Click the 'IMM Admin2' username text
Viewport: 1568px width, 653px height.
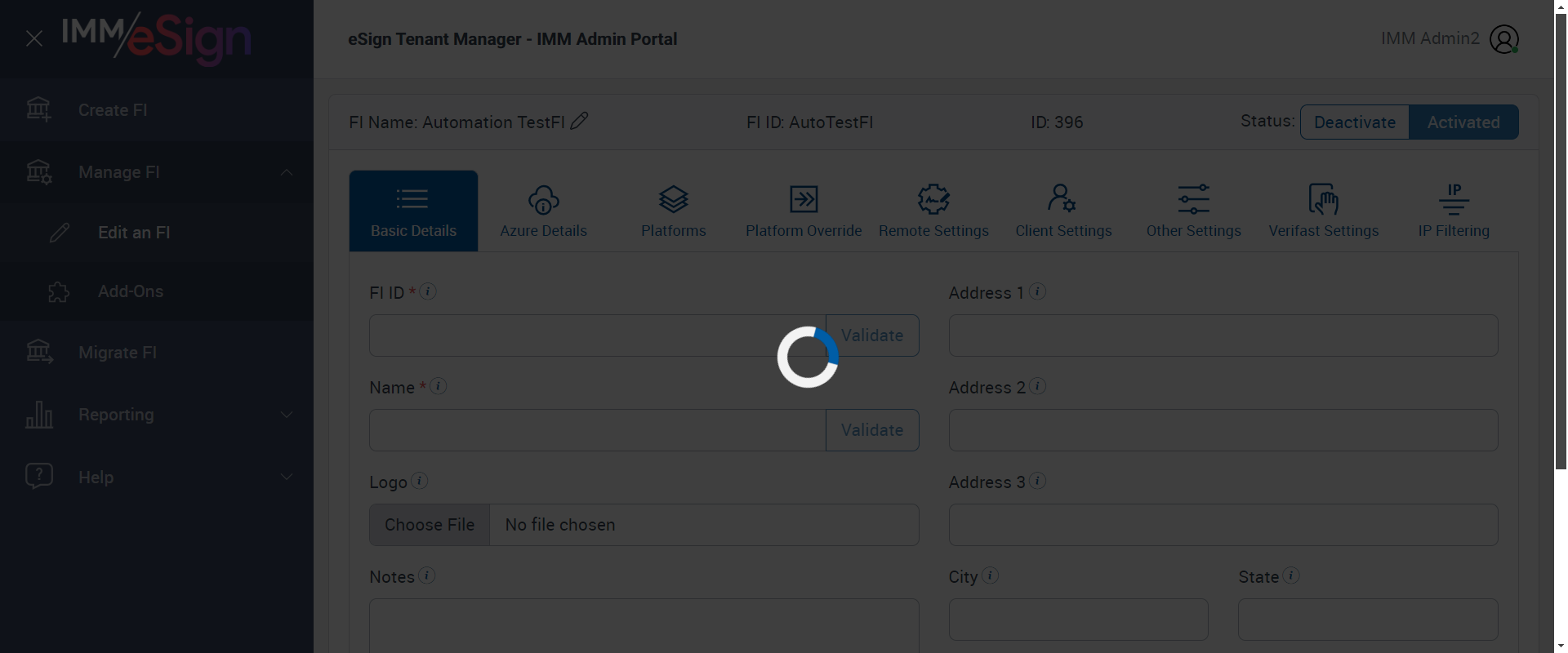click(x=1430, y=38)
